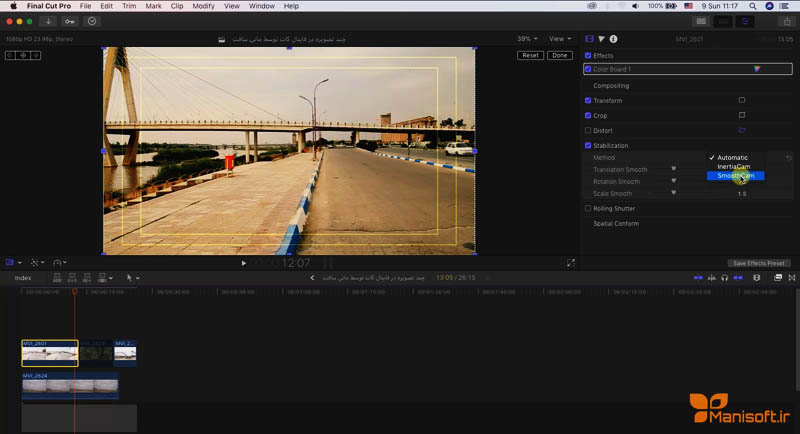The image size is (800, 434).
Task: Choose SmoothCam stabilization method
Action: pos(735,176)
